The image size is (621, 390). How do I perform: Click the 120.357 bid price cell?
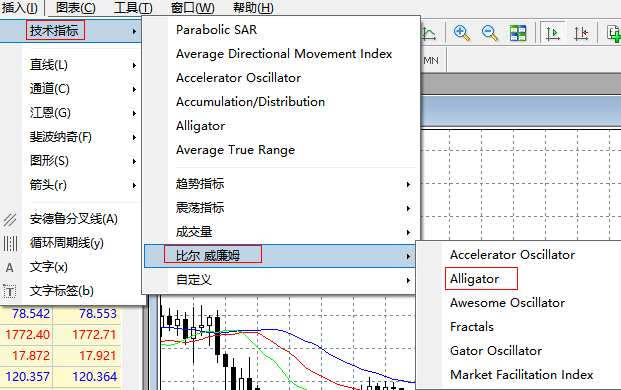[x=27, y=377]
